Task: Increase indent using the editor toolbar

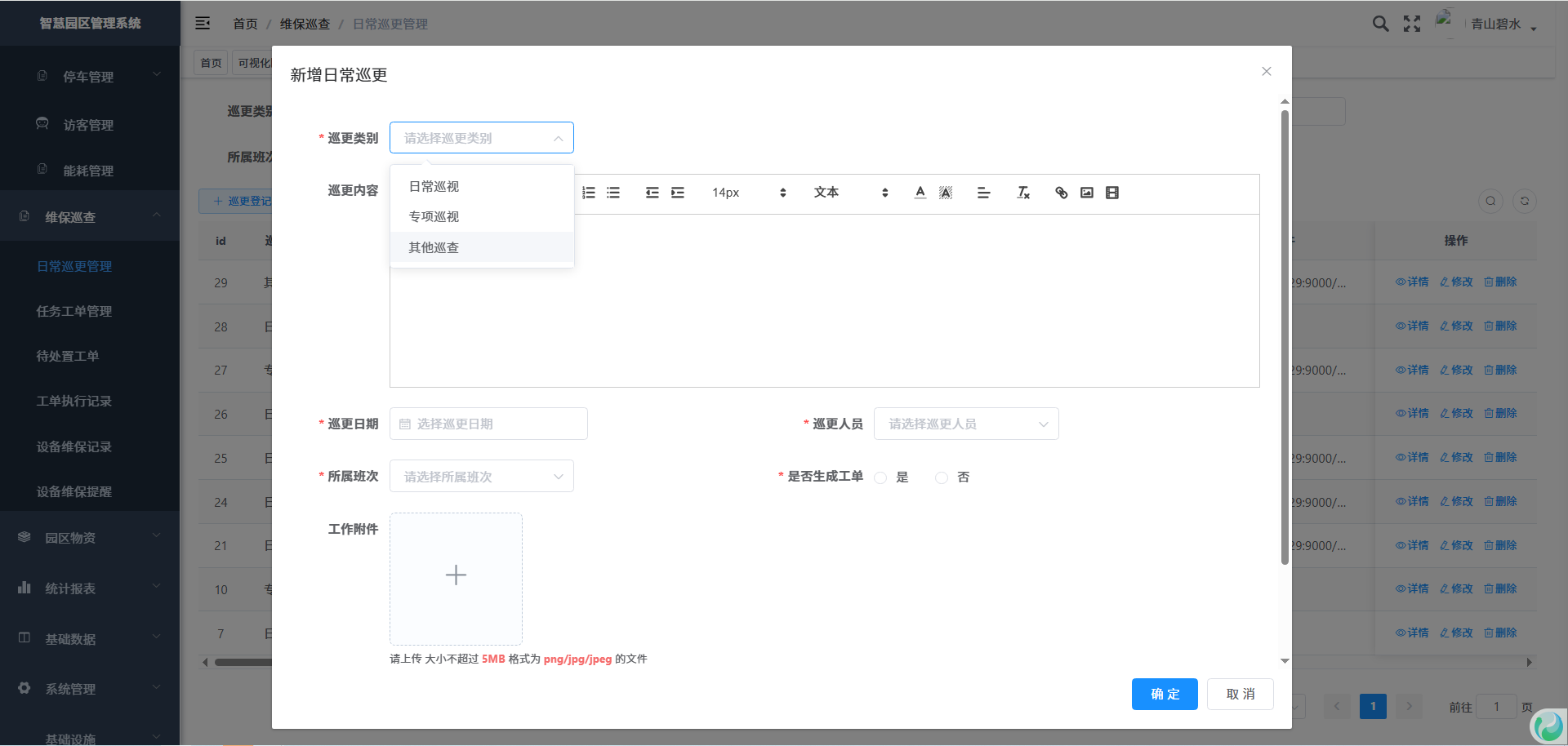Action: pos(678,193)
